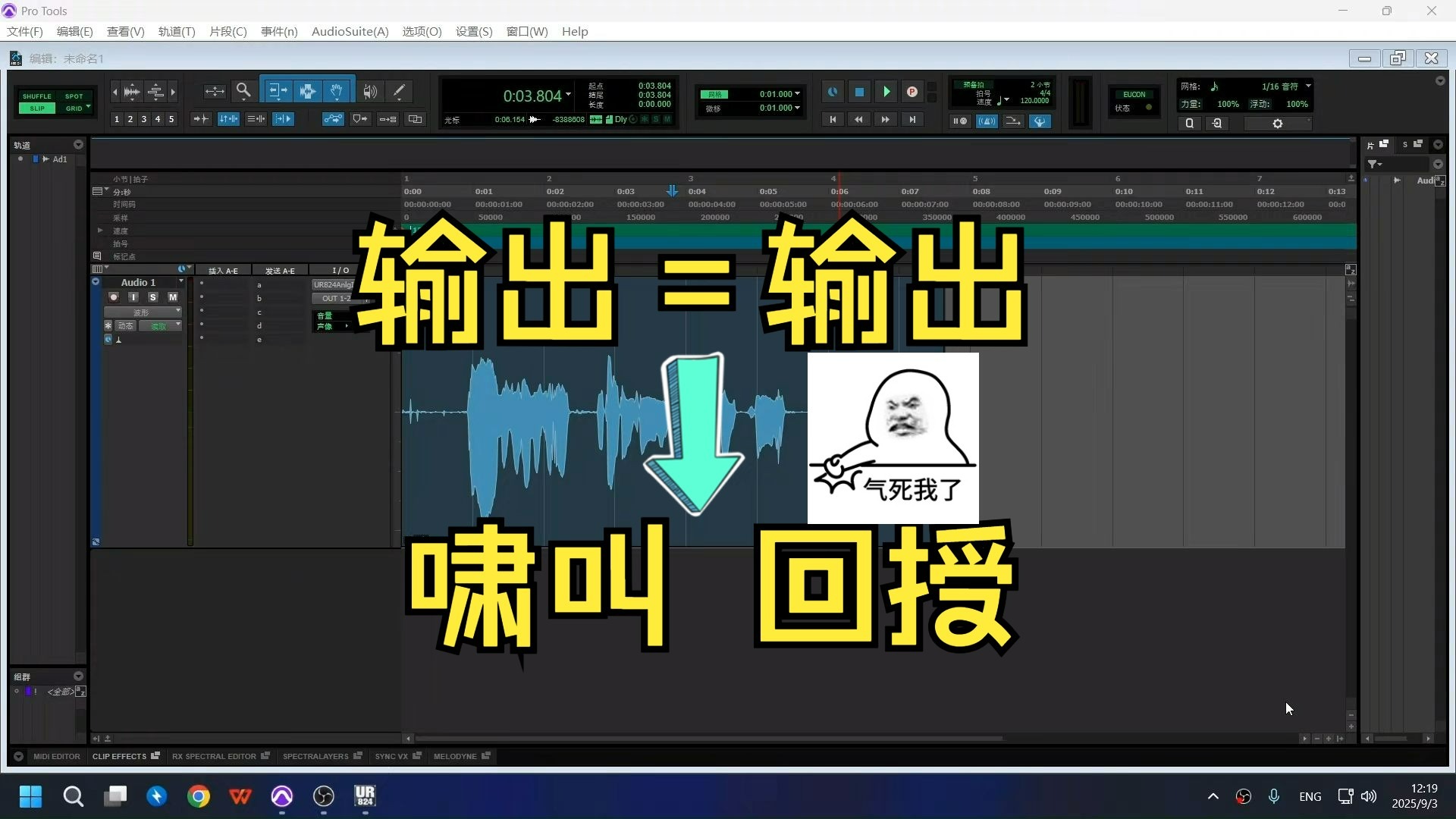Open the 读取 automation mode dropdown
Screen dimensions: 1456x819
click(160, 325)
